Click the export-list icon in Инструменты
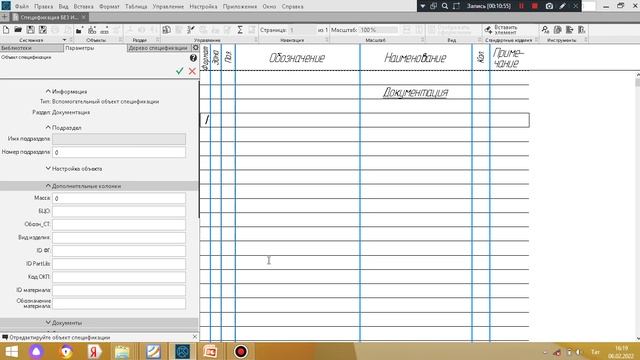The width and height of the screenshot is (640, 360). coord(569,30)
